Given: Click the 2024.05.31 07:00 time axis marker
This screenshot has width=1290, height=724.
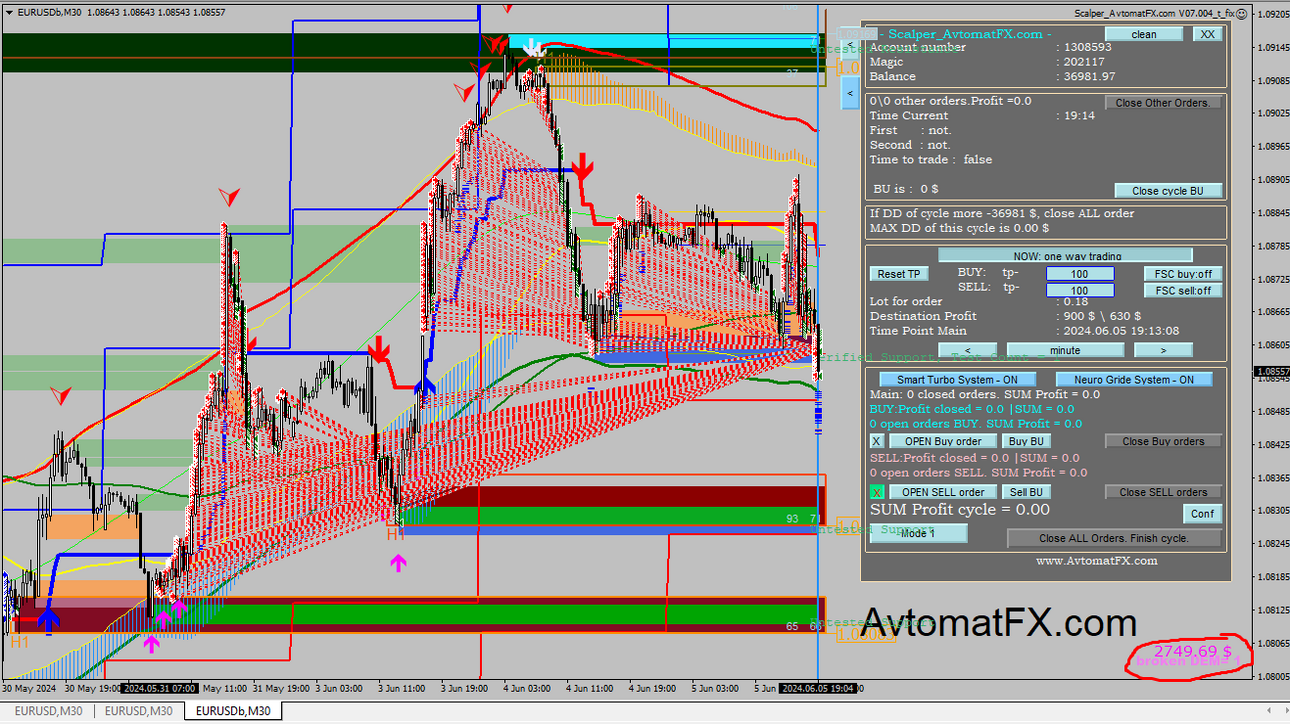Looking at the screenshot, I should (x=161, y=688).
